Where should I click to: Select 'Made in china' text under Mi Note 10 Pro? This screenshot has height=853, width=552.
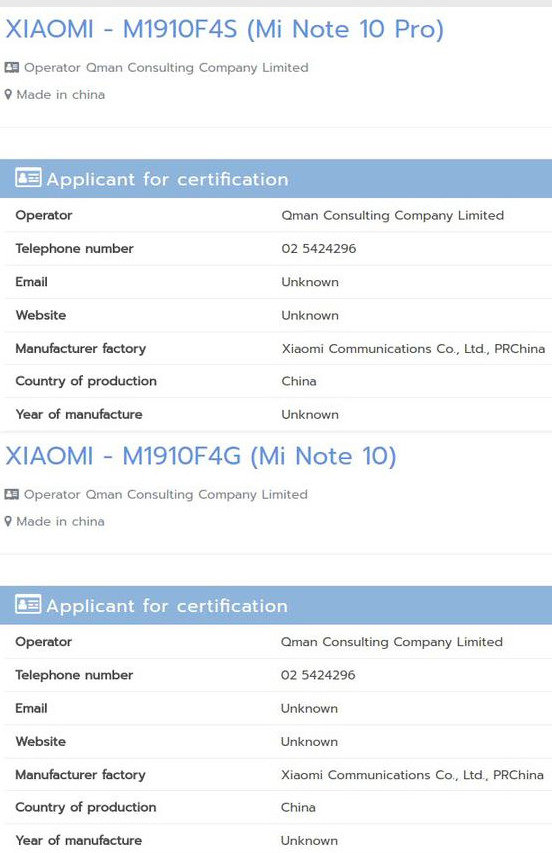click(x=61, y=95)
